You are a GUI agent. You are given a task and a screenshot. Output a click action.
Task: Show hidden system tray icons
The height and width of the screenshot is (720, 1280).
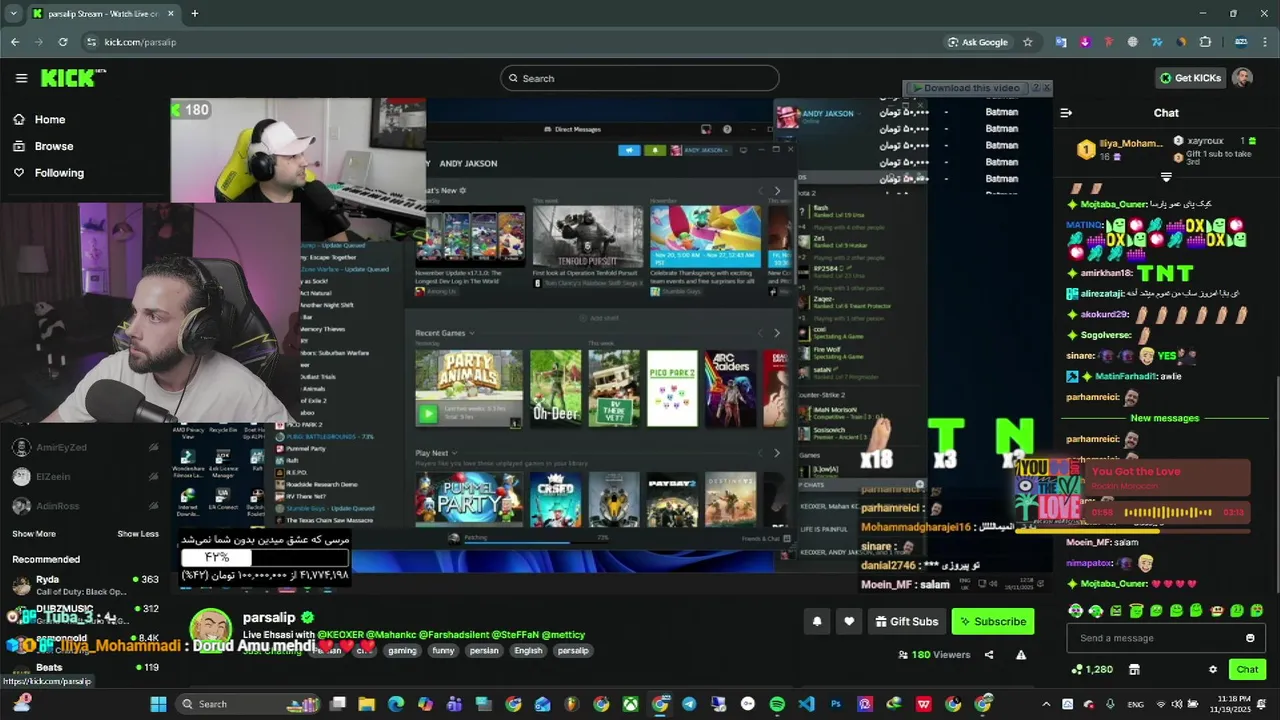coord(1046,704)
